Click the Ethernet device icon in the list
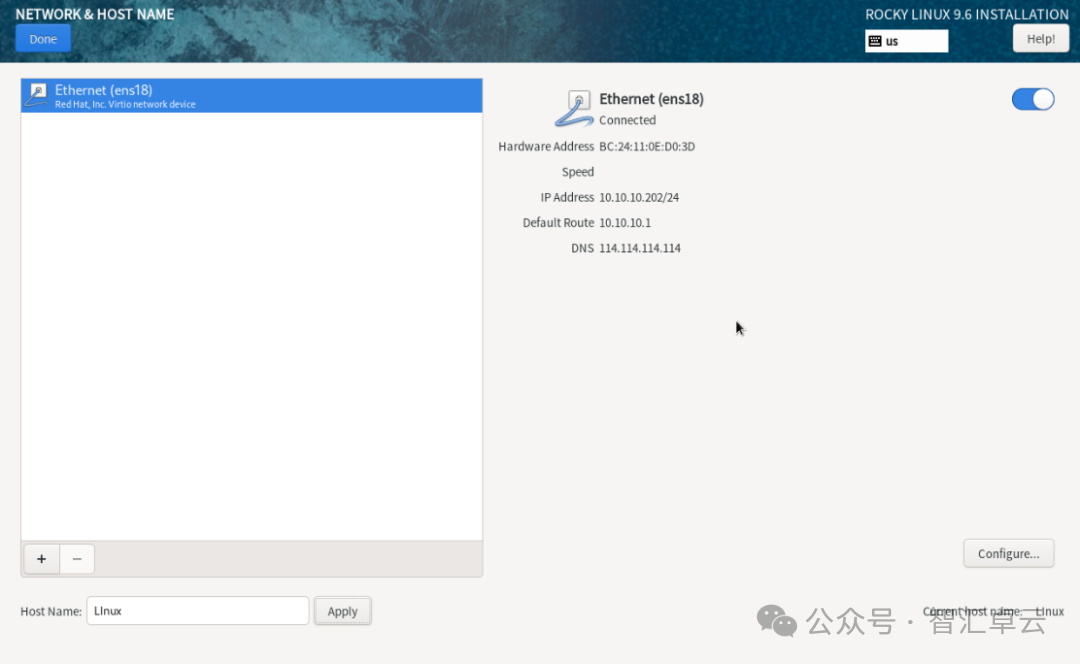The image size is (1080, 664). [x=36, y=96]
